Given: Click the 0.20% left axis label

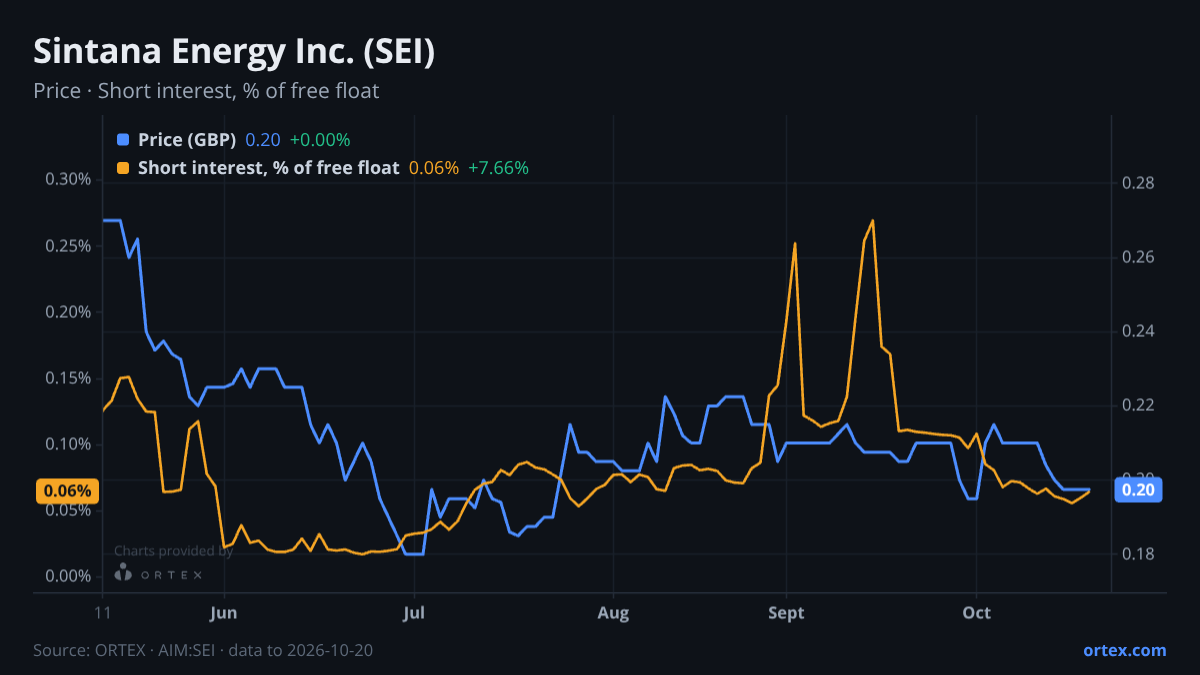Looking at the screenshot, I should pos(69,312).
